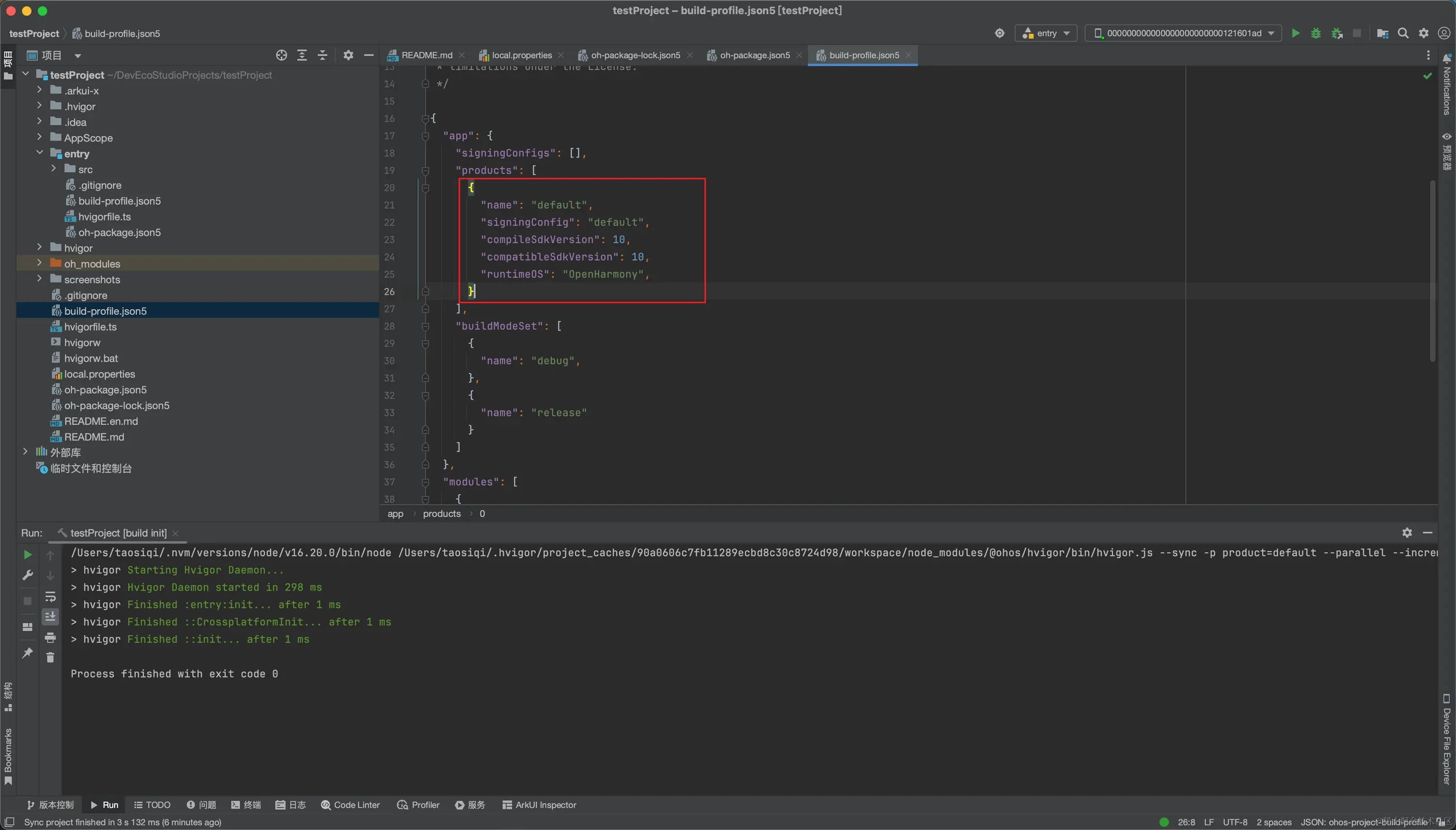Click the 2 spaces indent setting
The height and width of the screenshot is (830, 1456).
pos(1274,822)
